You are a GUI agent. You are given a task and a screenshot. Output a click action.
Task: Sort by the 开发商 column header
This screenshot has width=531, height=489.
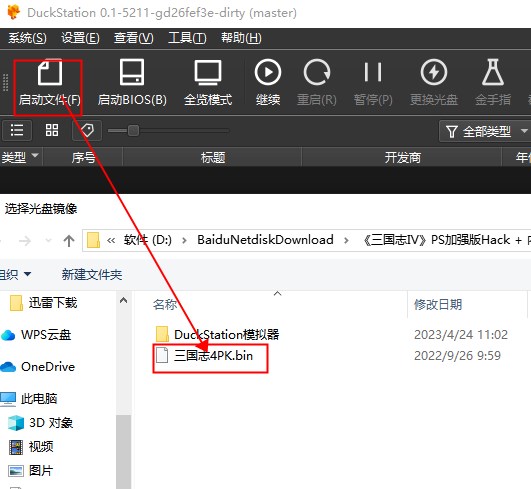point(402,157)
